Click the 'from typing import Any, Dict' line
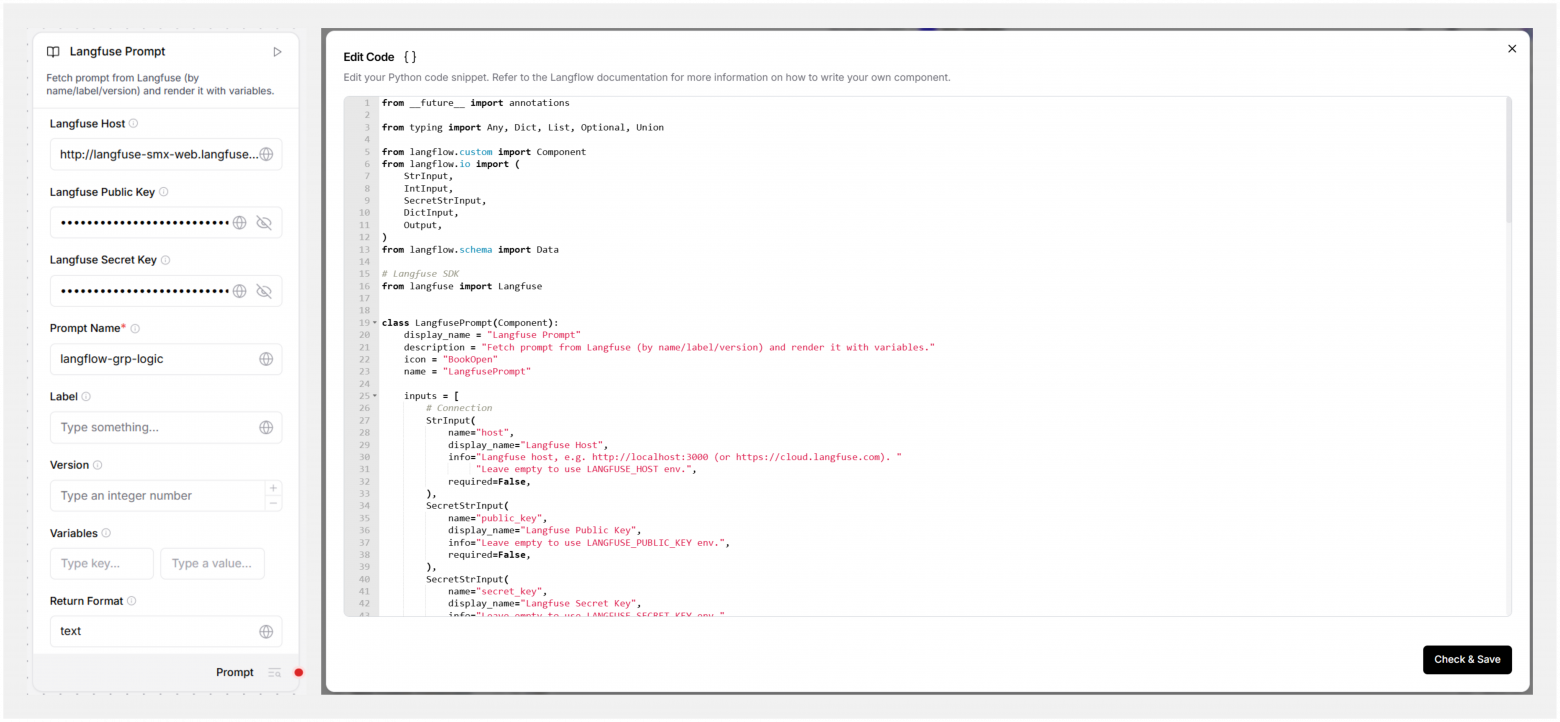1560x722 pixels. pyautogui.click(x=523, y=128)
